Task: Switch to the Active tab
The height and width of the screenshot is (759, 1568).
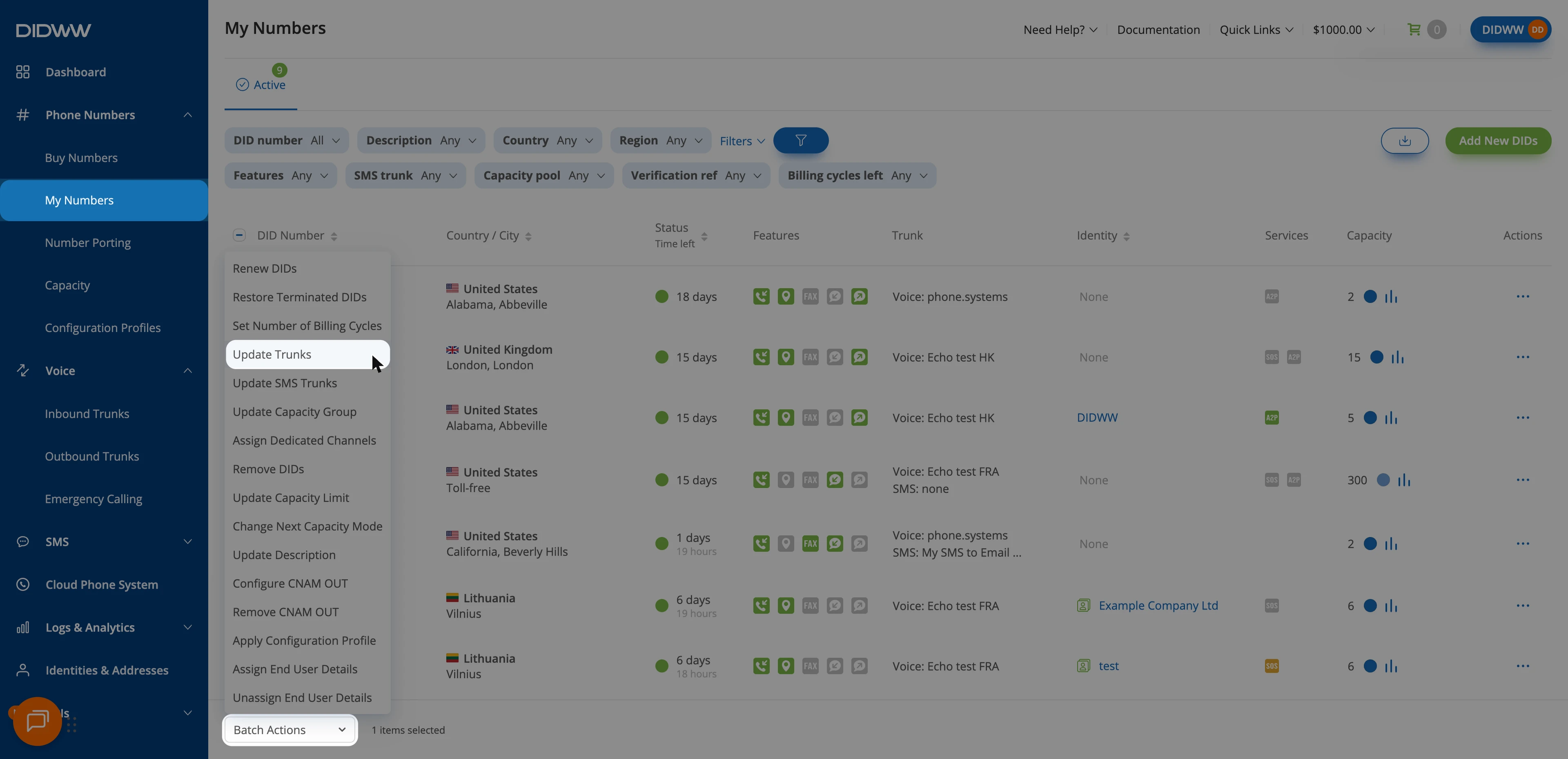Action: [x=261, y=85]
